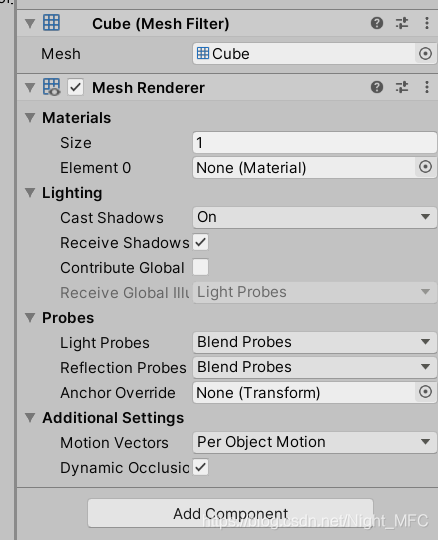Click the Add Component button
Image resolution: width=438 pixels, height=540 pixels.
[x=230, y=513]
